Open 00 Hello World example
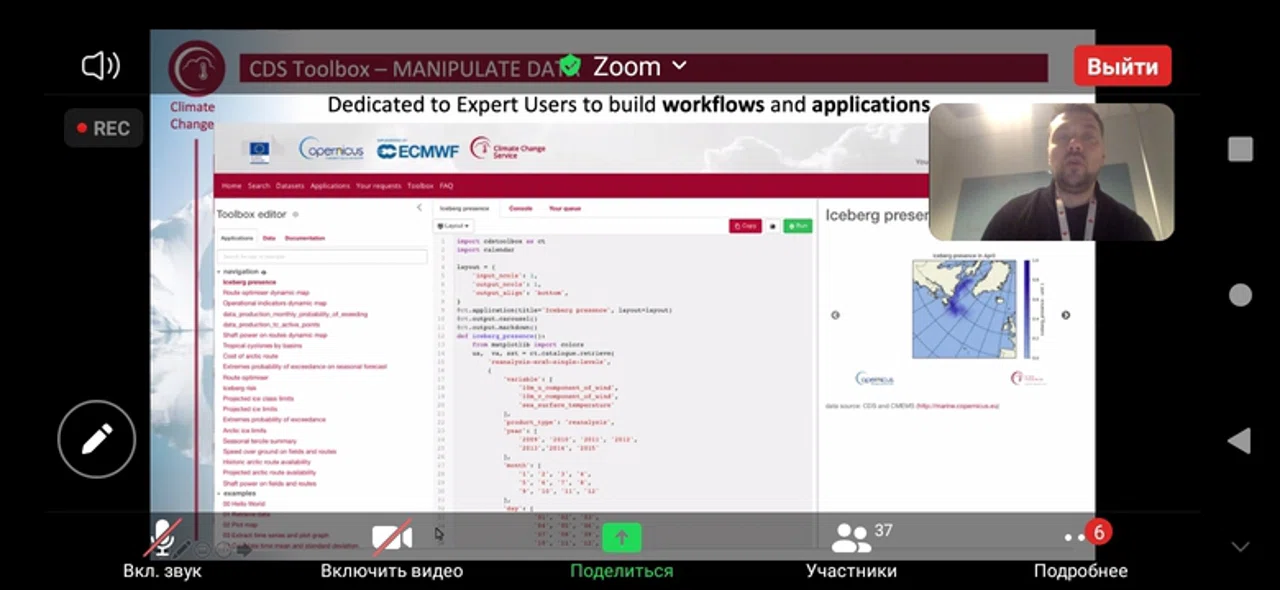Screen dimensions: 1280x590 pos(243,504)
